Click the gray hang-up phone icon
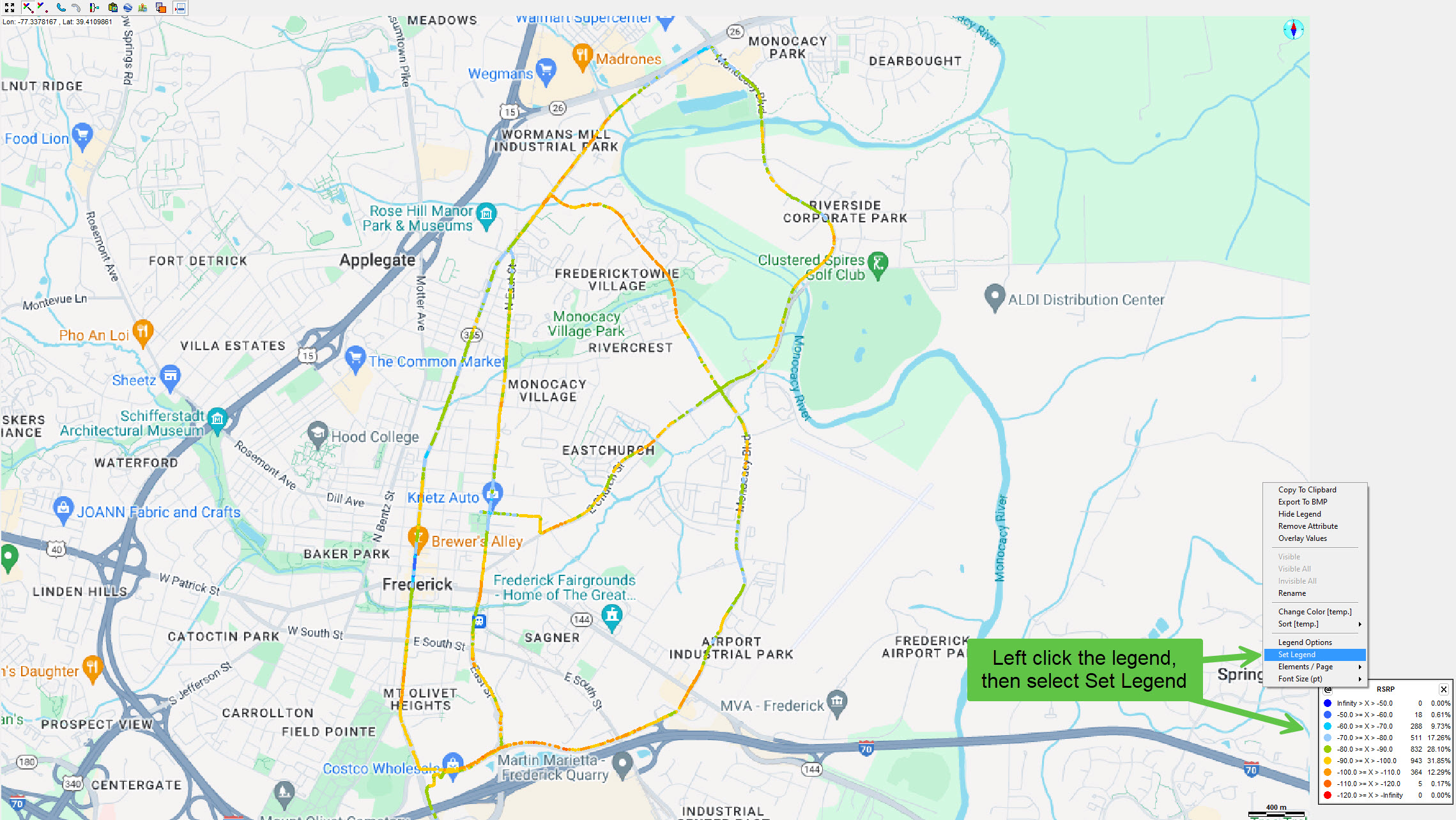This screenshot has width=1456, height=820. click(x=76, y=8)
